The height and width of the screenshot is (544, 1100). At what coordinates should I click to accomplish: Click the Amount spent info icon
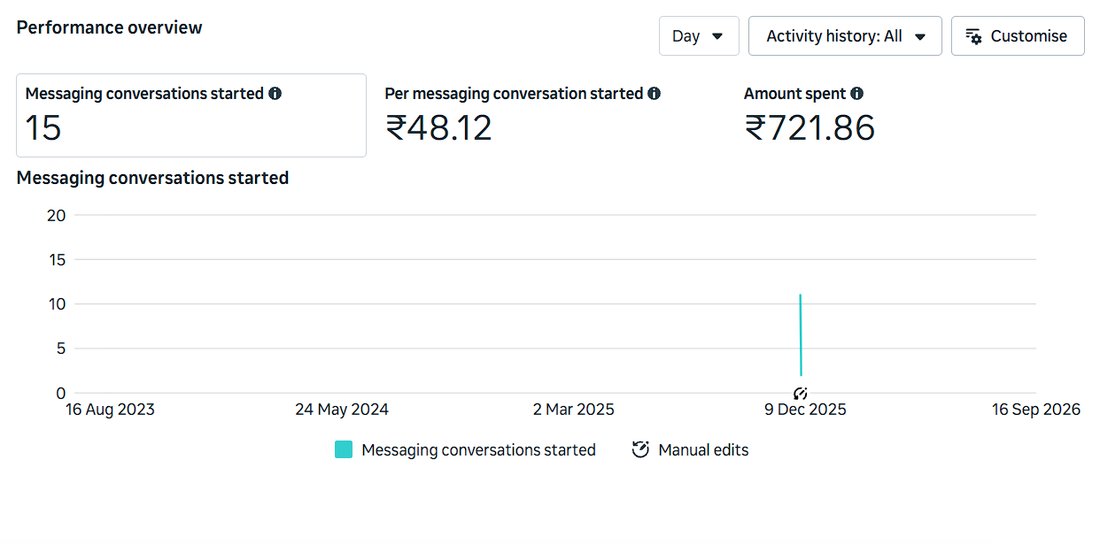click(857, 93)
